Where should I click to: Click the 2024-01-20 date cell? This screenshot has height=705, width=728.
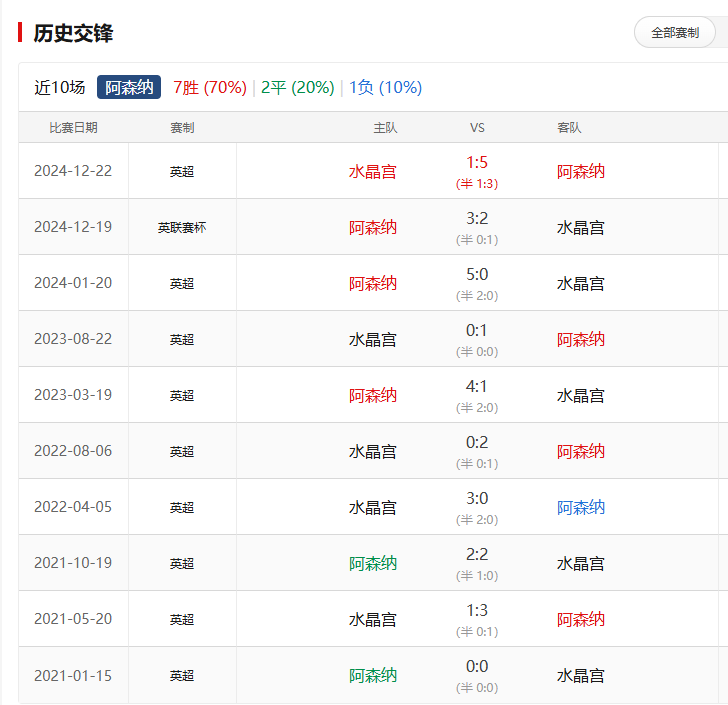click(73, 283)
